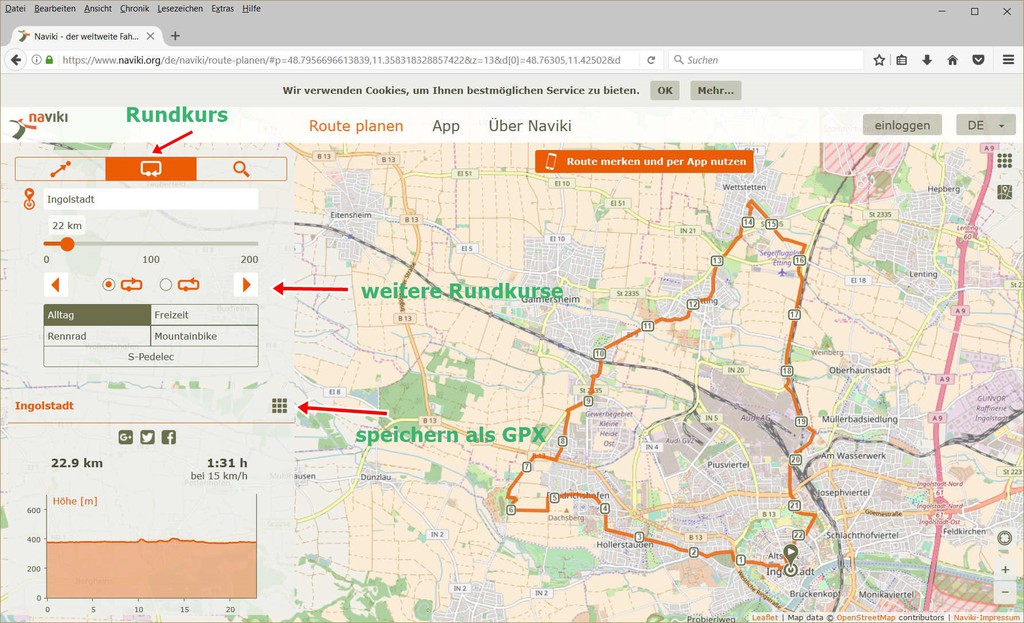
Task: Zoom in the map with the plus button
Action: [1005, 569]
